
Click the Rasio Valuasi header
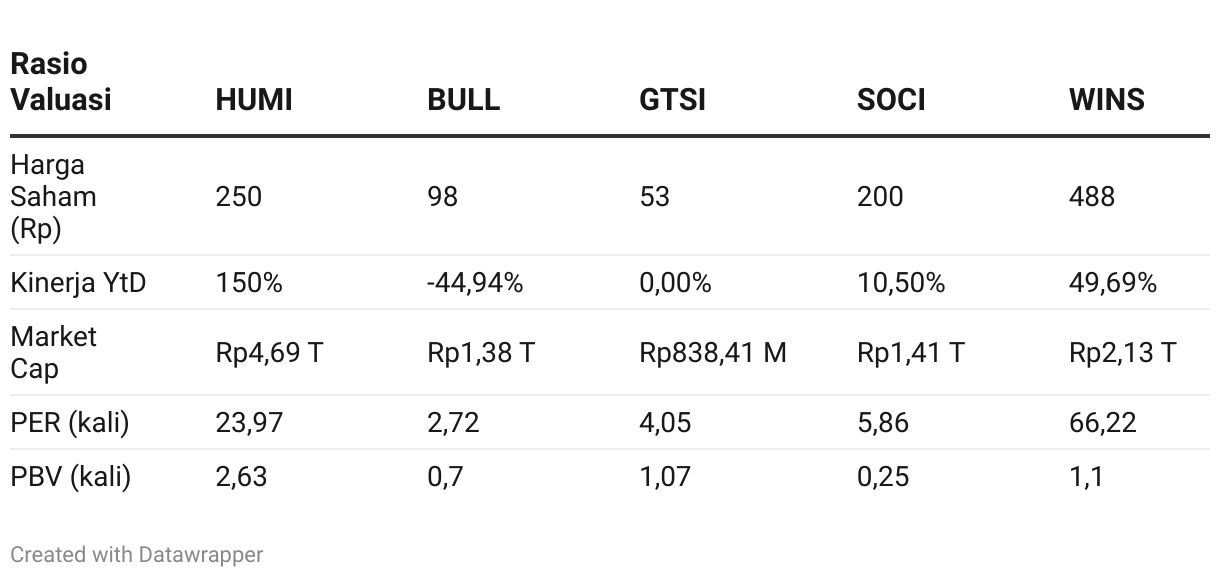(x=61, y=82)
